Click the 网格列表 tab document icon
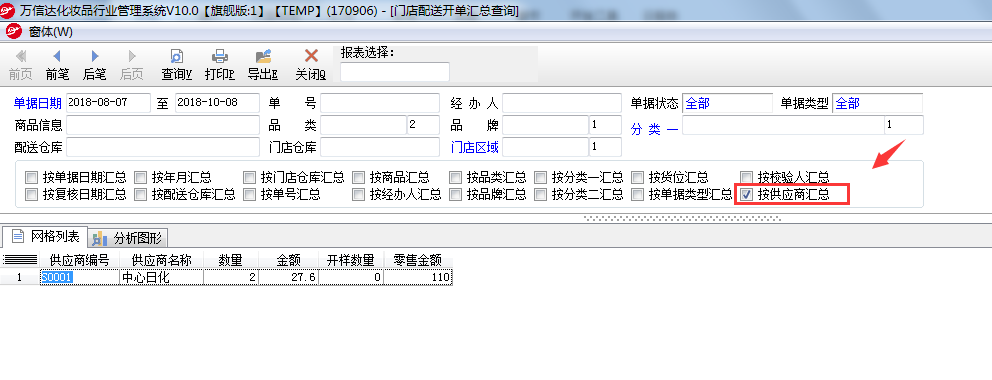Image resolution: width=992 pixels, height=380 pixels. [18, 237]
